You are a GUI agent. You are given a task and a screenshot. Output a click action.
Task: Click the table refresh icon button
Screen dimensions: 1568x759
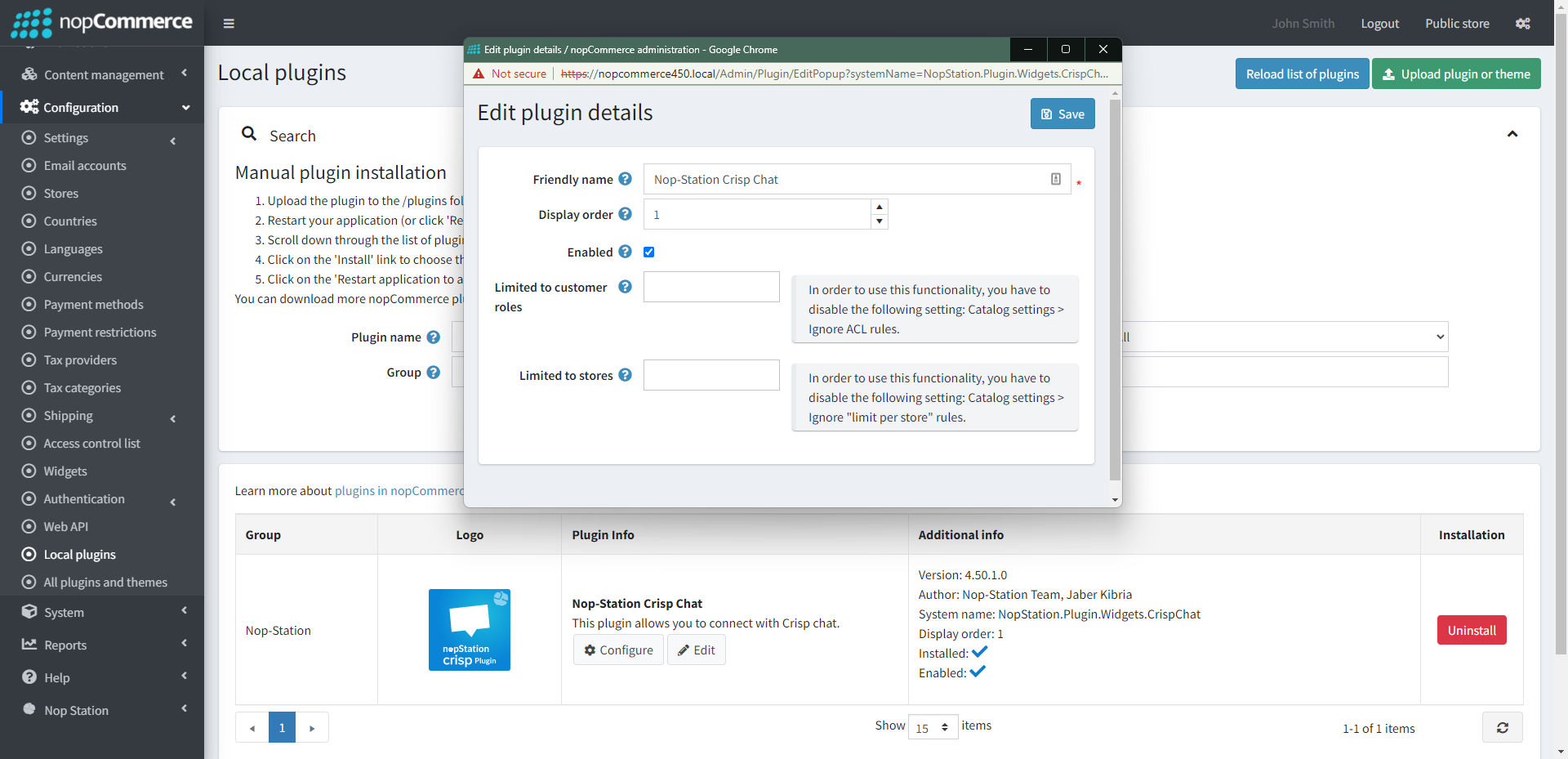(x=1503, y=727)
